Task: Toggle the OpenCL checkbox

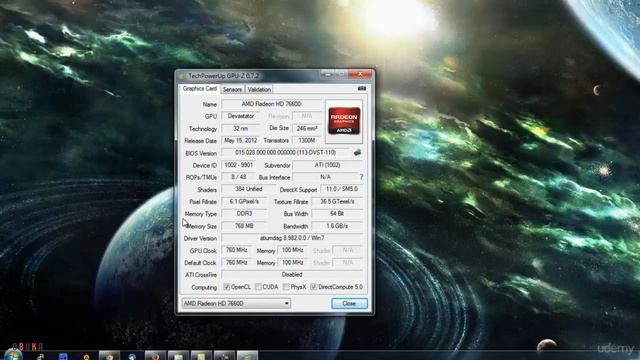Action: (227, 287)
